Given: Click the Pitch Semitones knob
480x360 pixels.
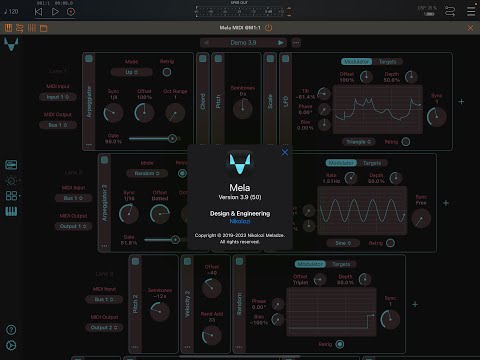Looking at the screenshot, I should tap(243, 109).
